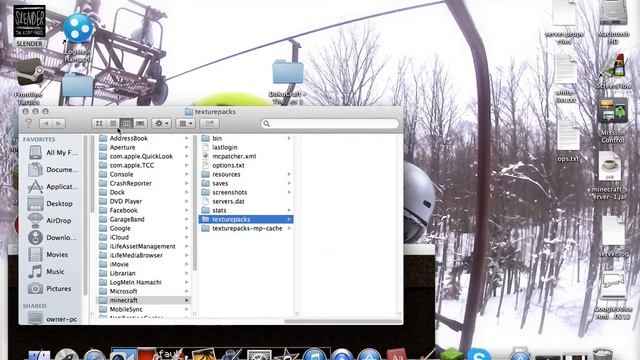Expand arrow beside resources folder
Image resolution: width=640 pixels, height=360 pixels.
289,174
